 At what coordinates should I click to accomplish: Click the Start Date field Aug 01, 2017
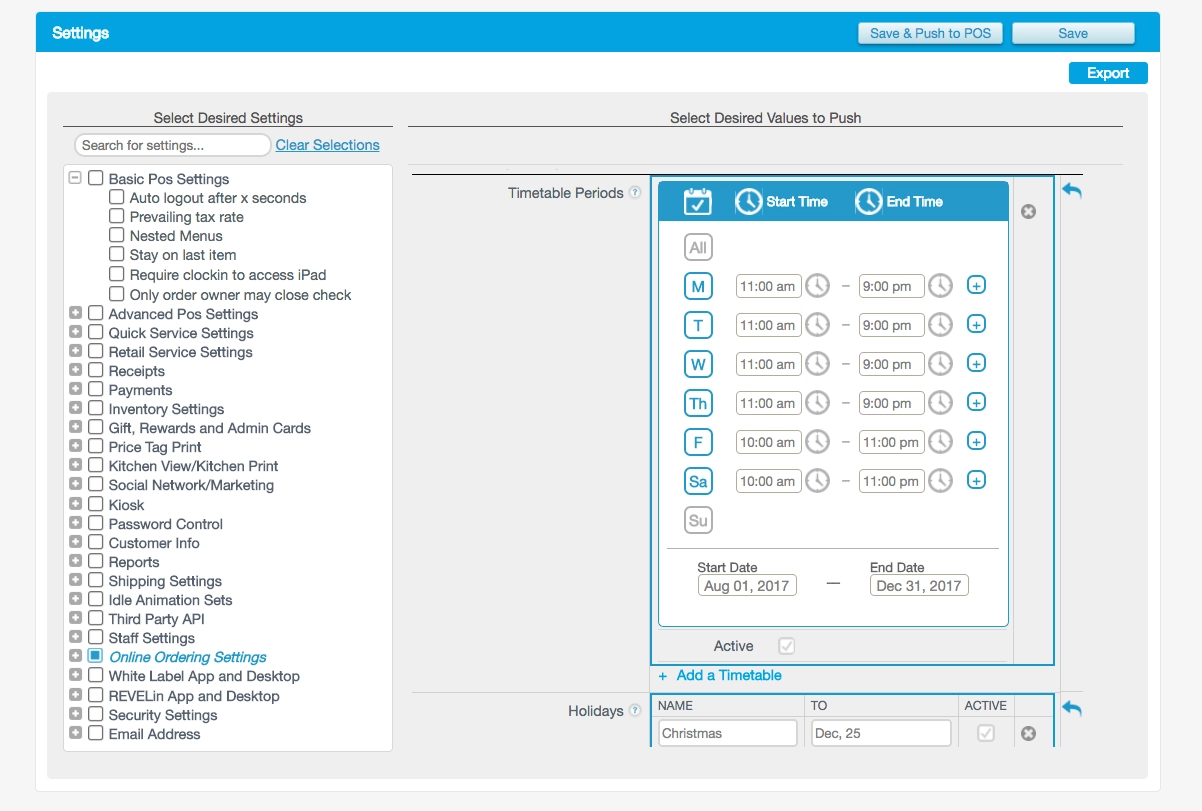(747, 586)
